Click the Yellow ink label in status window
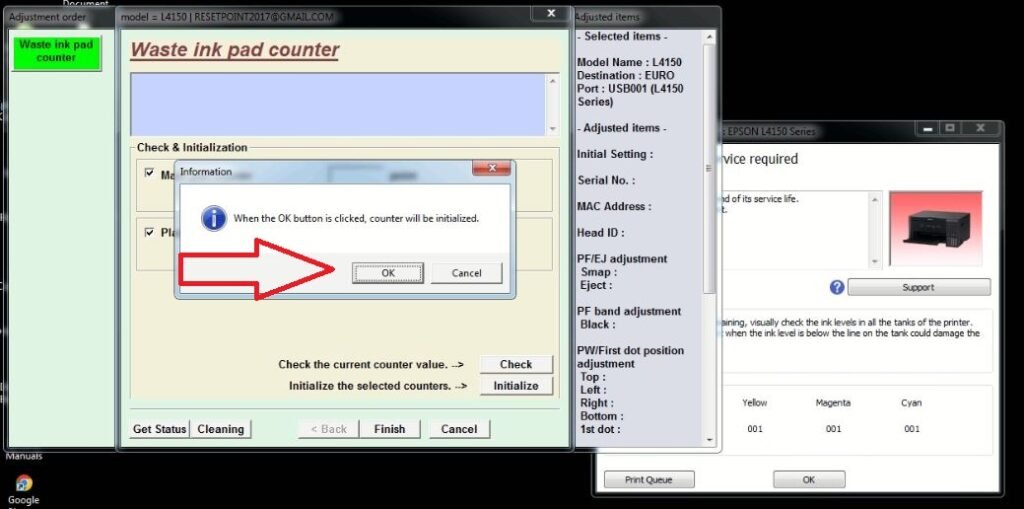This screenshot has height=509, width=1024. pos(754,403)
